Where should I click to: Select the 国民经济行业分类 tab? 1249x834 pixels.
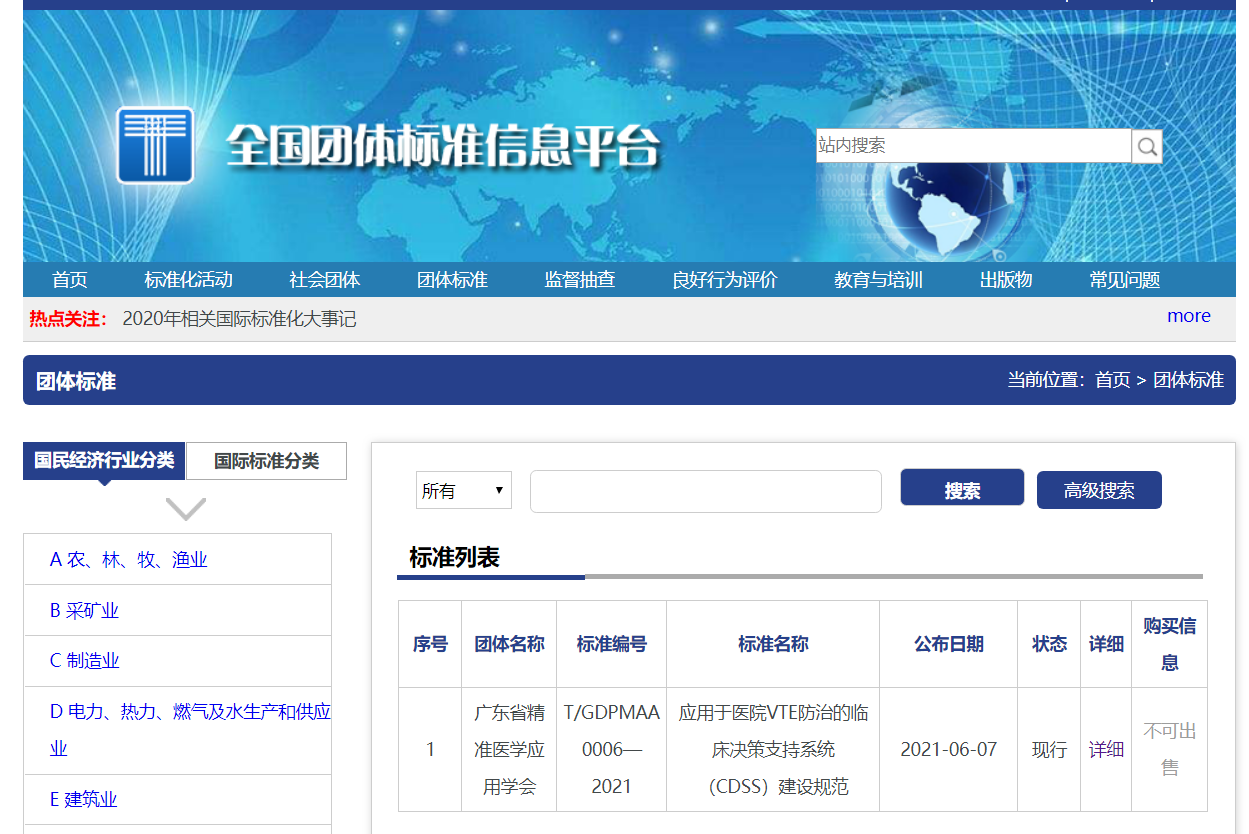point(104,460)
